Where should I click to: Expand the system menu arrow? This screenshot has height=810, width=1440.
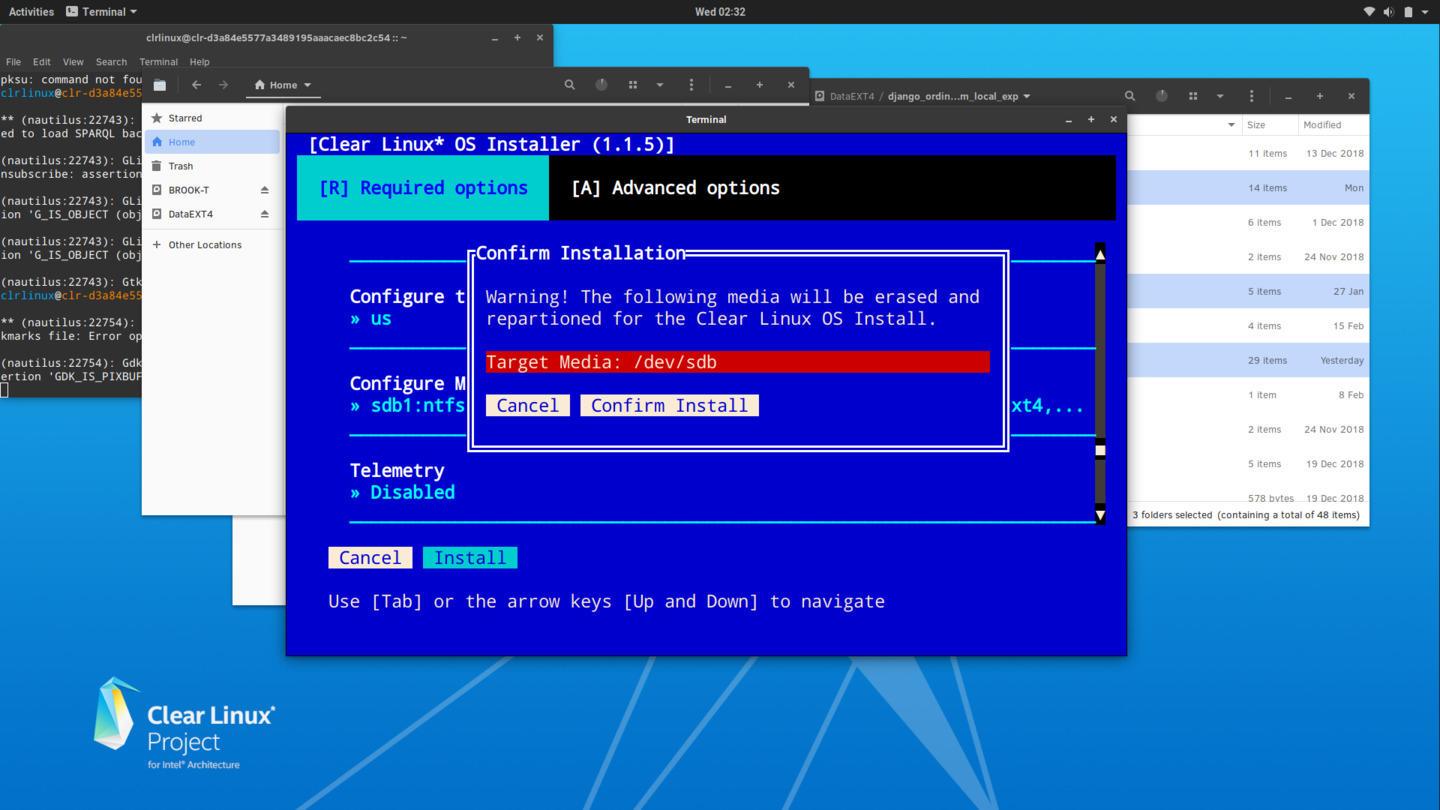1425,12
